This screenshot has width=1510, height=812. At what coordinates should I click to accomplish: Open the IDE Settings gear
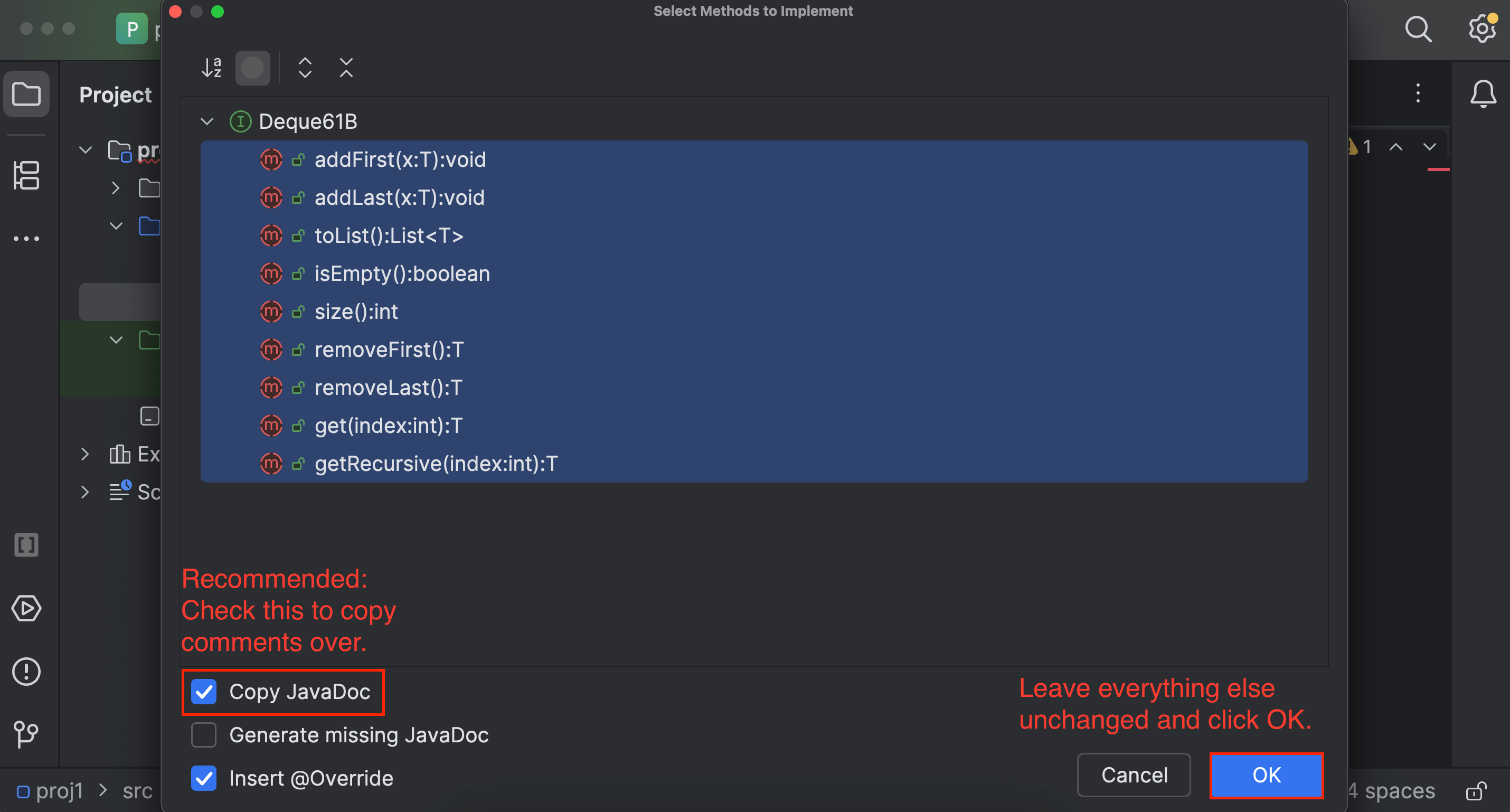[x=1482, y=30]
